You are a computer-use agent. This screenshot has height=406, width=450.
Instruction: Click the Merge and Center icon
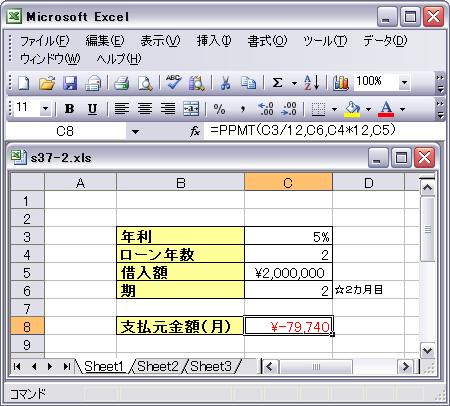pos(191,109)
